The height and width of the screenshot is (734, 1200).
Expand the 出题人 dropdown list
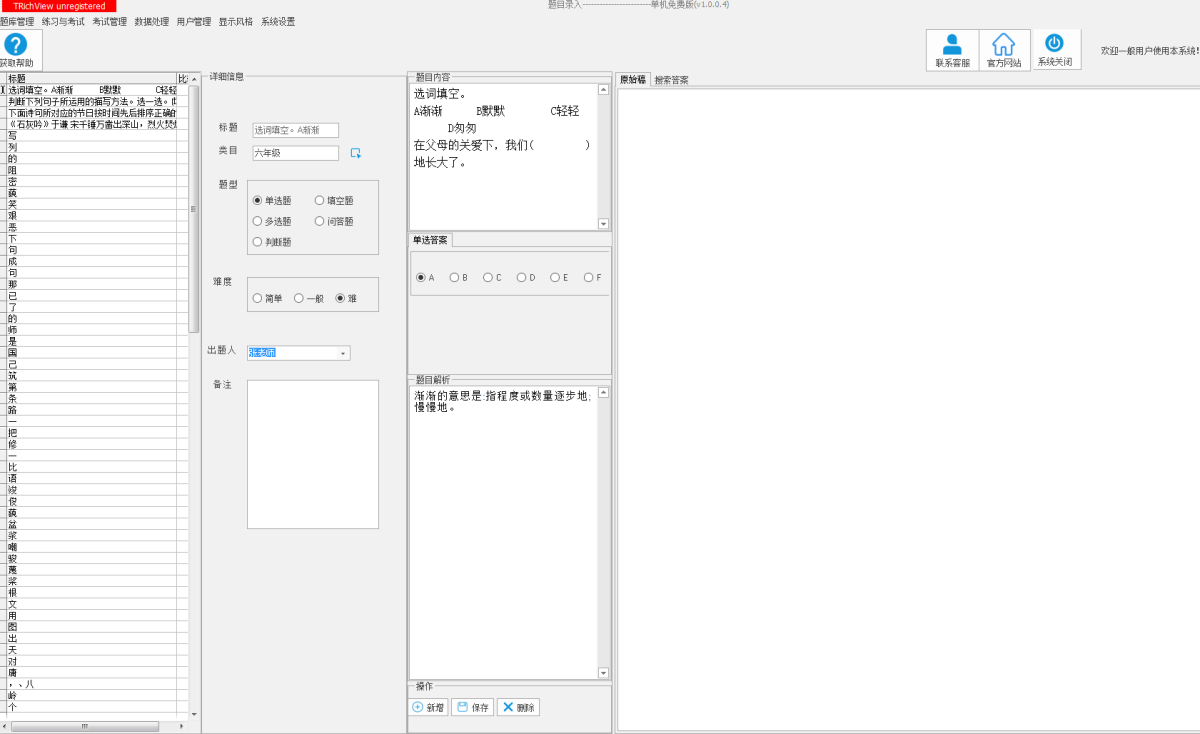pyautogui.click(x=343, y=353)
